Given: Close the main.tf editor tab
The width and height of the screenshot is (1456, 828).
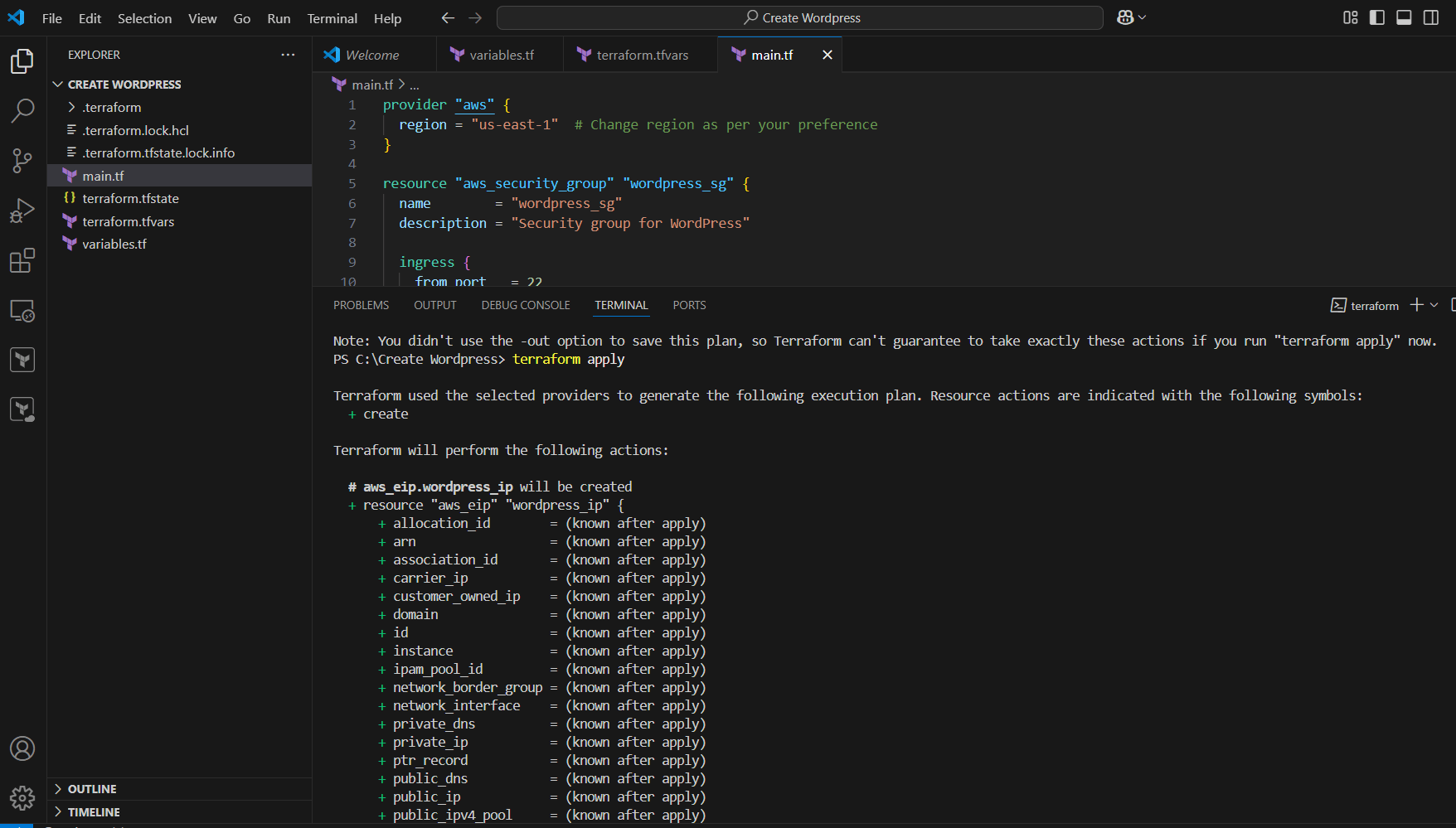Looking at the screenshot, I should 827,55.
